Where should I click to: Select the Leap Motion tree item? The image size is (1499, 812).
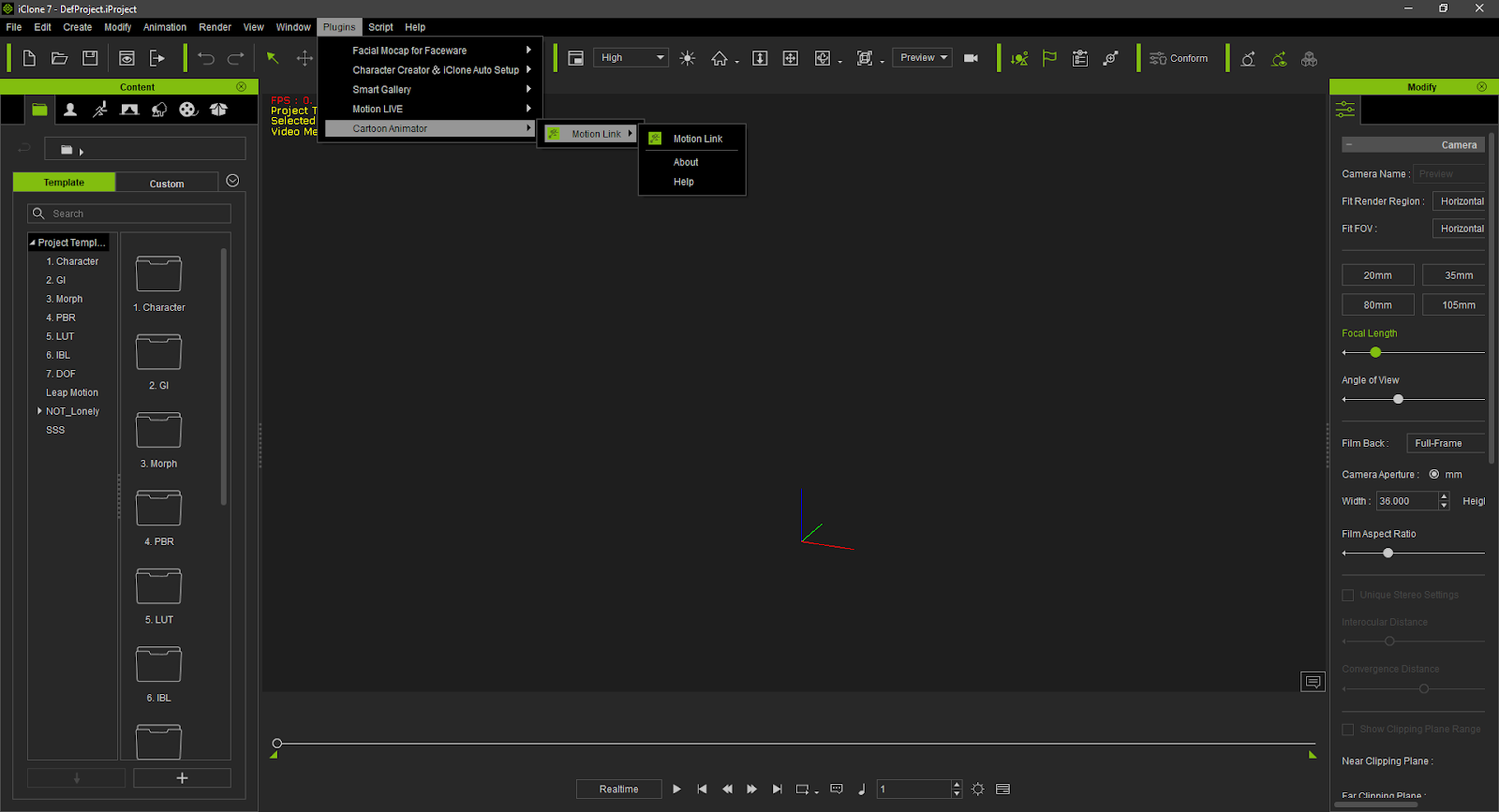point(72,392)
